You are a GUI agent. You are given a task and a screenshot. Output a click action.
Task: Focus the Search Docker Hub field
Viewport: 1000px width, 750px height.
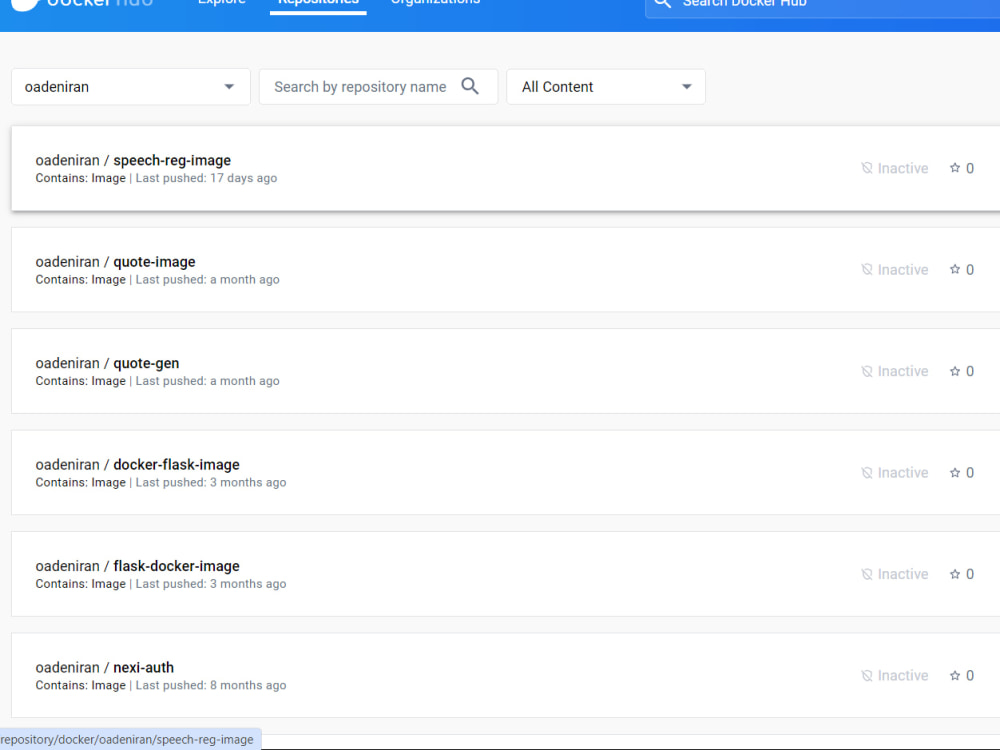[x=823, y=6]
